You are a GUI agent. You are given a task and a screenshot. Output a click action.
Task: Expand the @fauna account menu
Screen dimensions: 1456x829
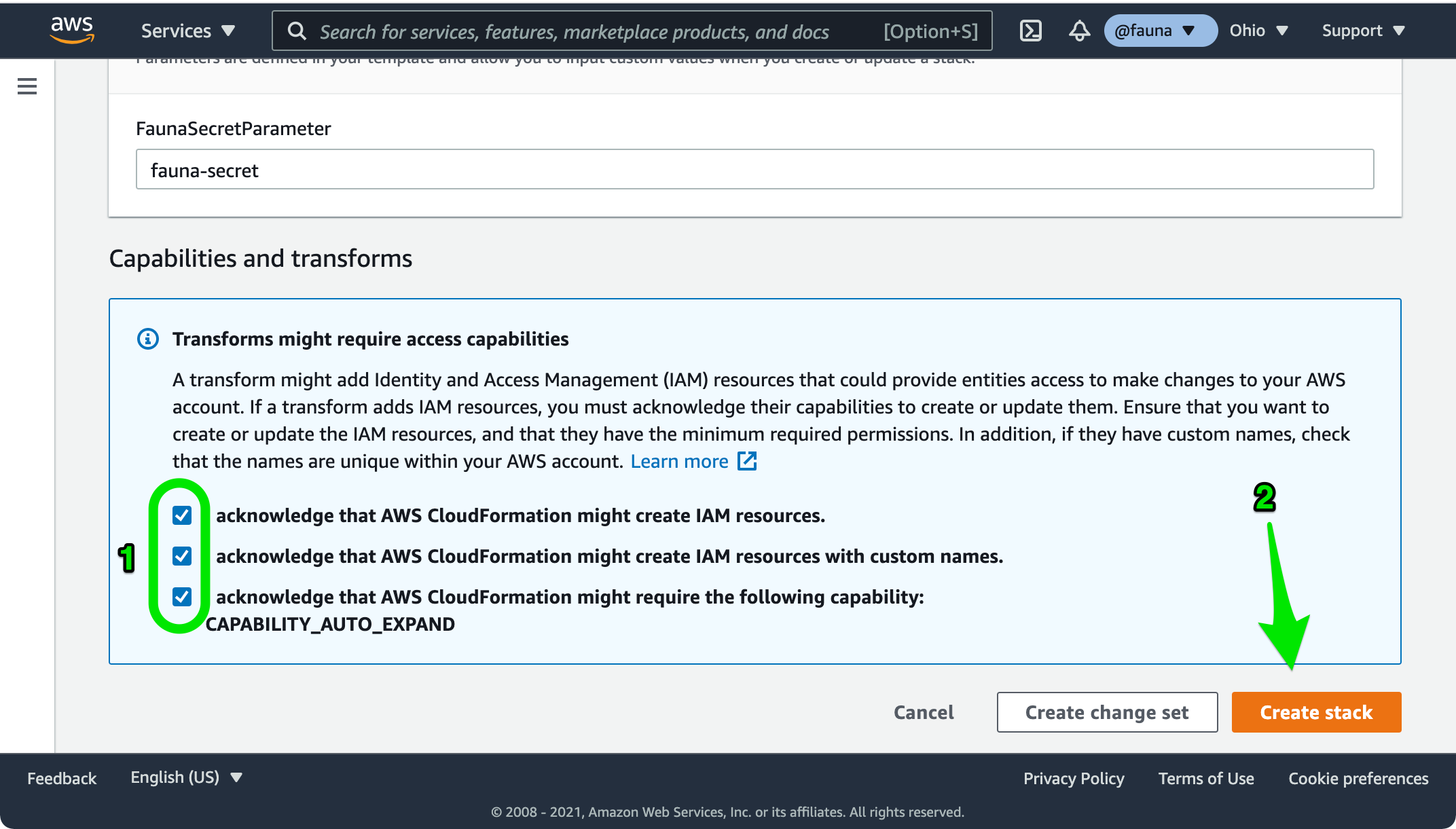point(1160,31)
